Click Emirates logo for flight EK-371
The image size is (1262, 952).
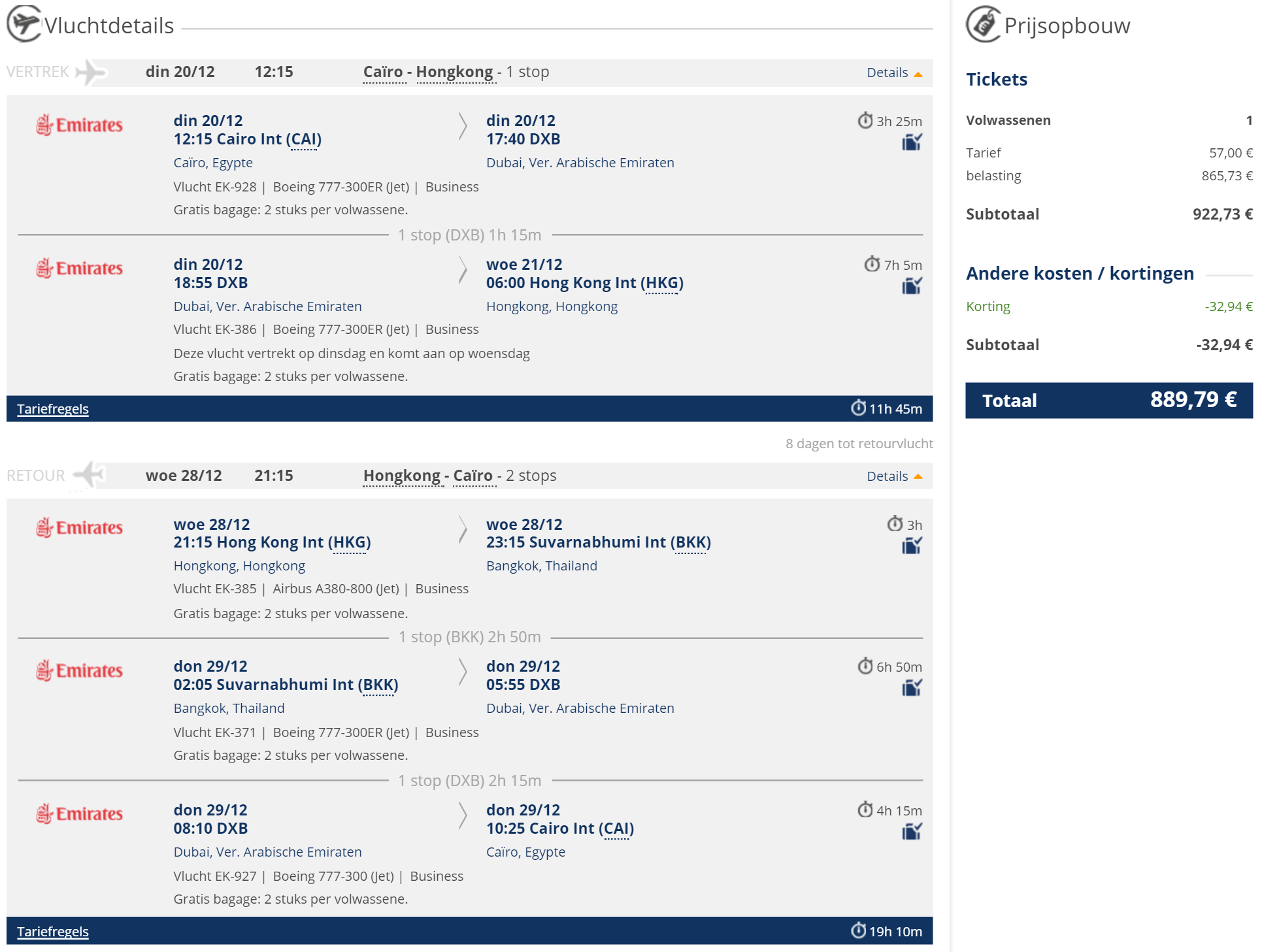79,670
